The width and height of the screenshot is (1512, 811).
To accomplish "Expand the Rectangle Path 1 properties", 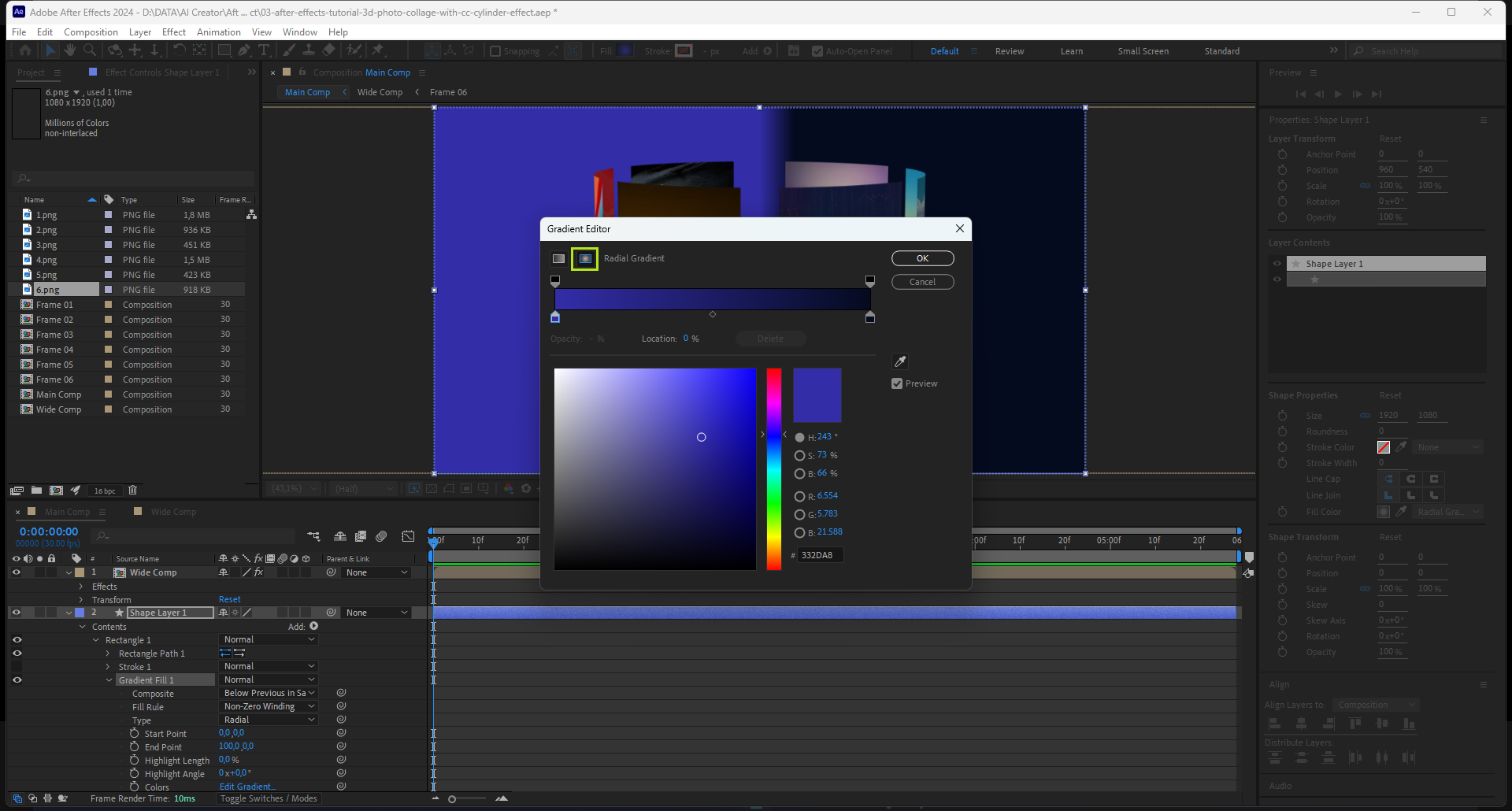I will pyautogui.click(x=108, y=654).
